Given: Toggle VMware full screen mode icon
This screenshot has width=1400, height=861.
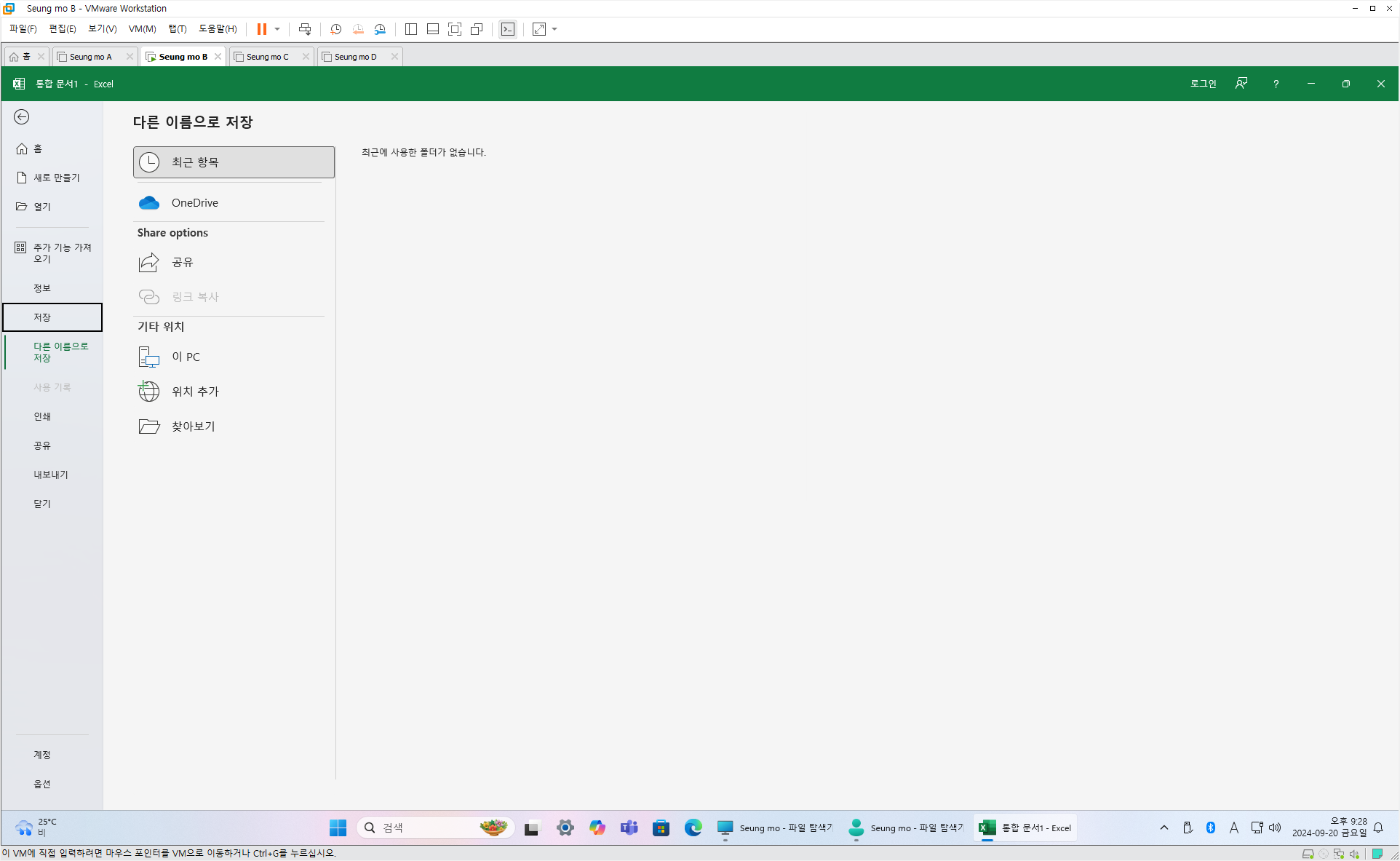Looking at the screenshot, I should pyautogui.click(x=455, y=29).
